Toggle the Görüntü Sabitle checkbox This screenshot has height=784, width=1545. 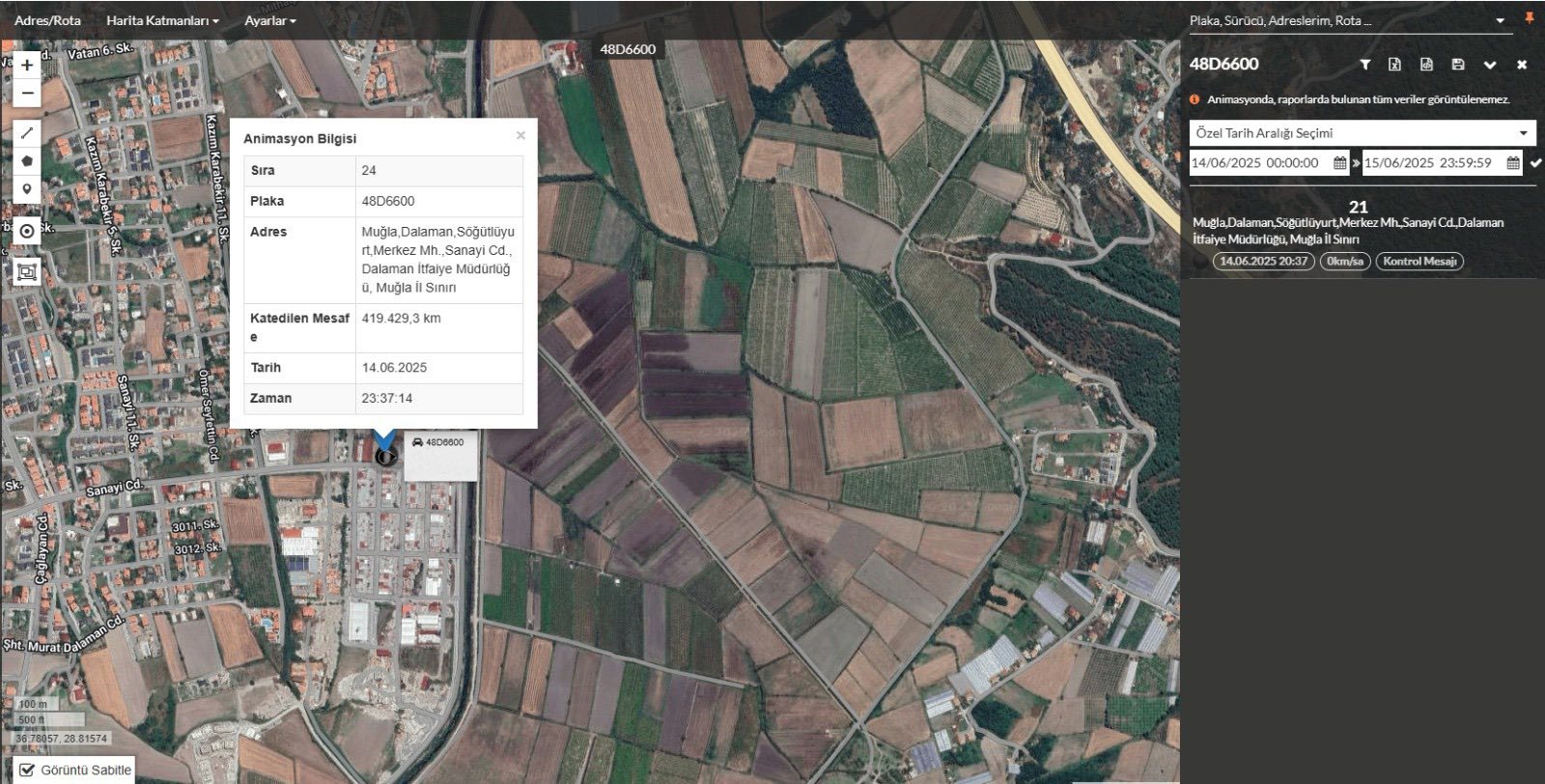(x=27, y=770)
